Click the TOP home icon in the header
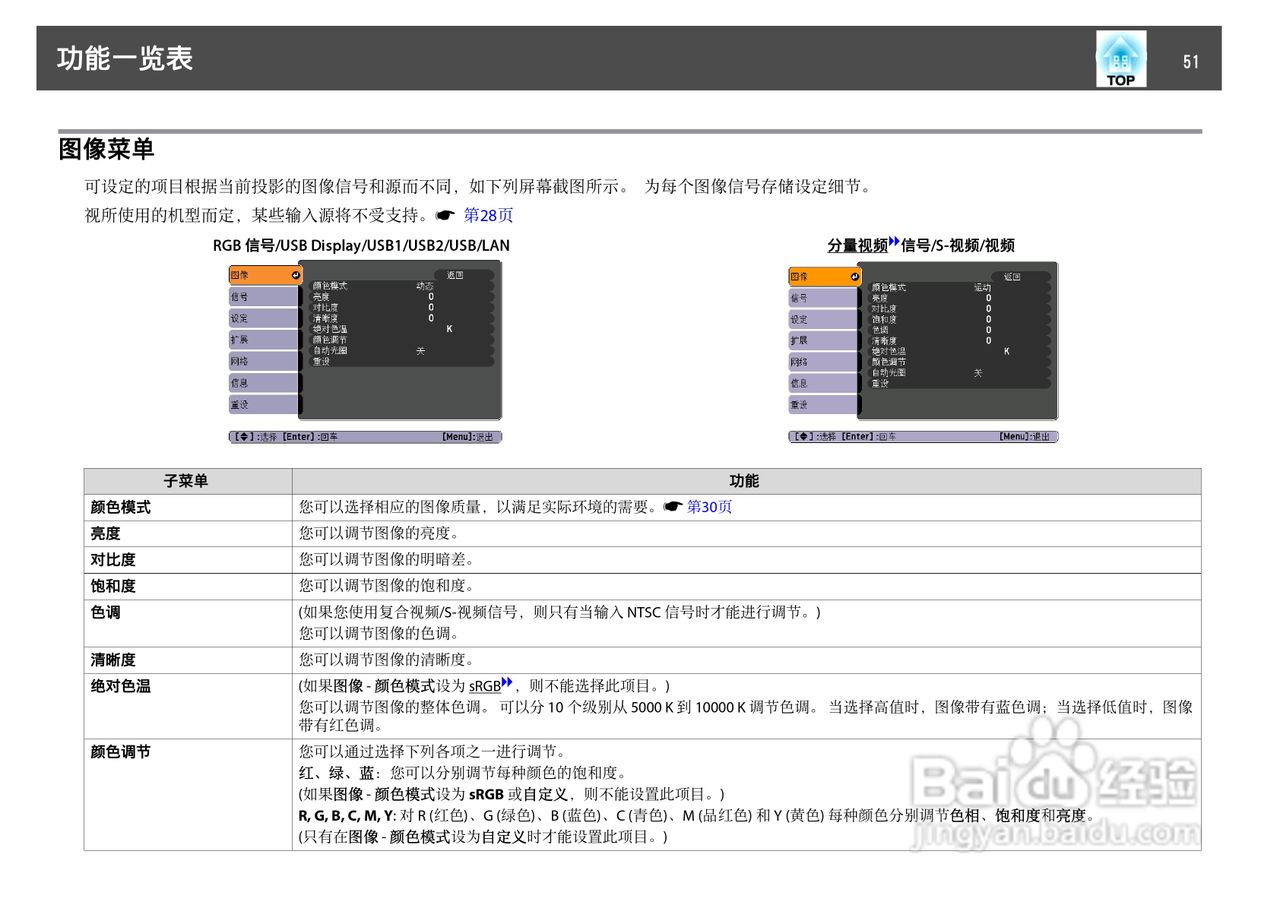 click(x=1121, y=58)
